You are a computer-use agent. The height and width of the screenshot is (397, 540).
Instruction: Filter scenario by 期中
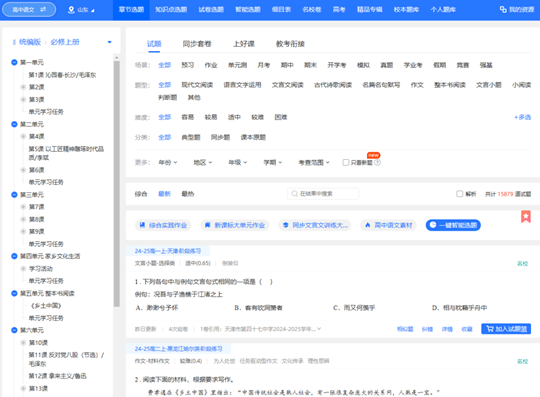click(287, 65)
